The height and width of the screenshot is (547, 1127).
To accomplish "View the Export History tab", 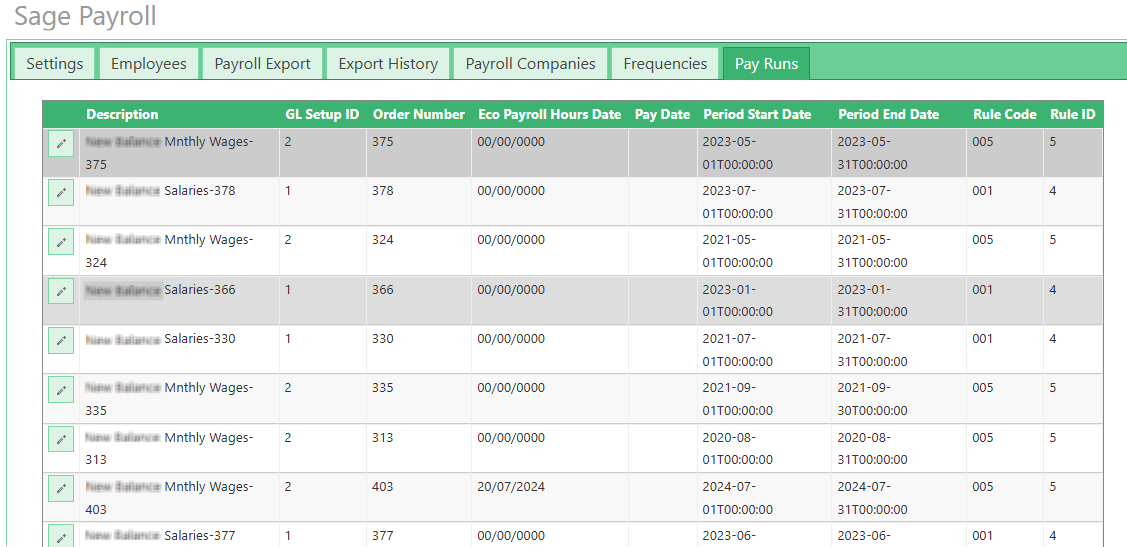I will coord(388,63).
